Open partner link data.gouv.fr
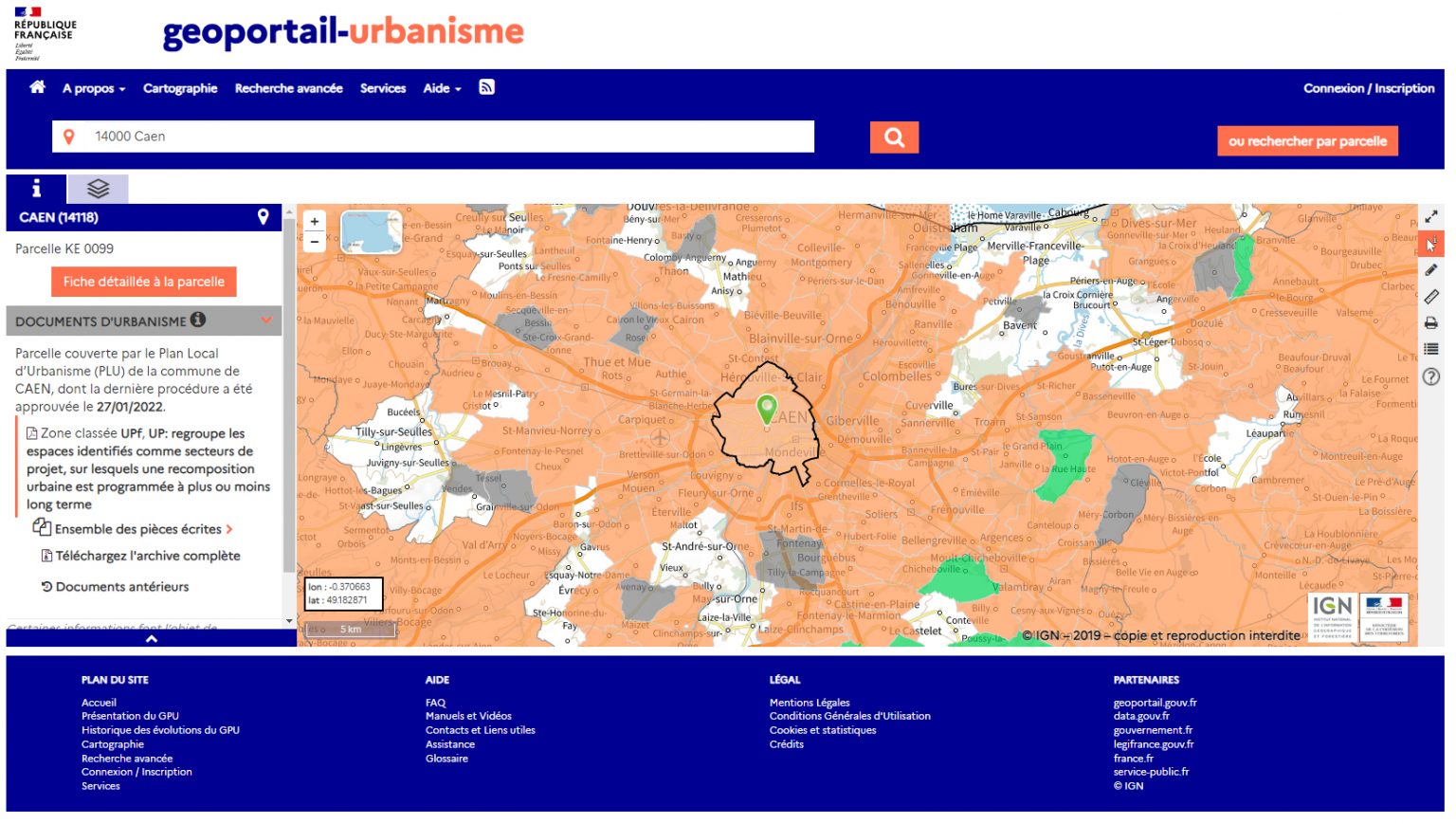Screen dimensions: 1456x824 1141,716
